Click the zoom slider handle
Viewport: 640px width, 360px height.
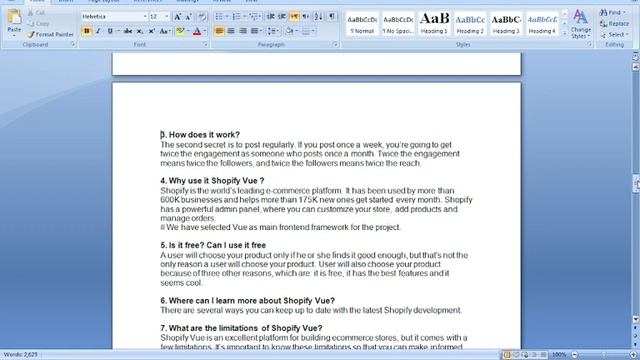[x=604, y=355]
